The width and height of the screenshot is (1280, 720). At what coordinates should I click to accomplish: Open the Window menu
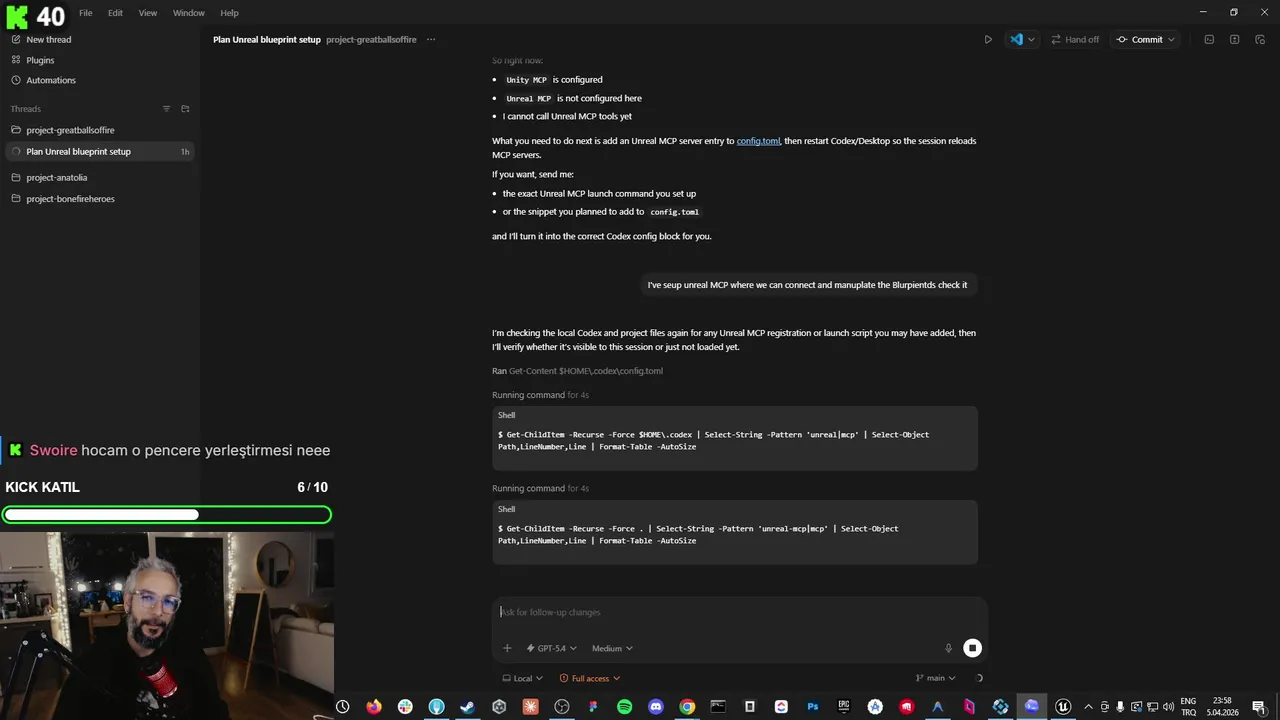pos(189,13)
